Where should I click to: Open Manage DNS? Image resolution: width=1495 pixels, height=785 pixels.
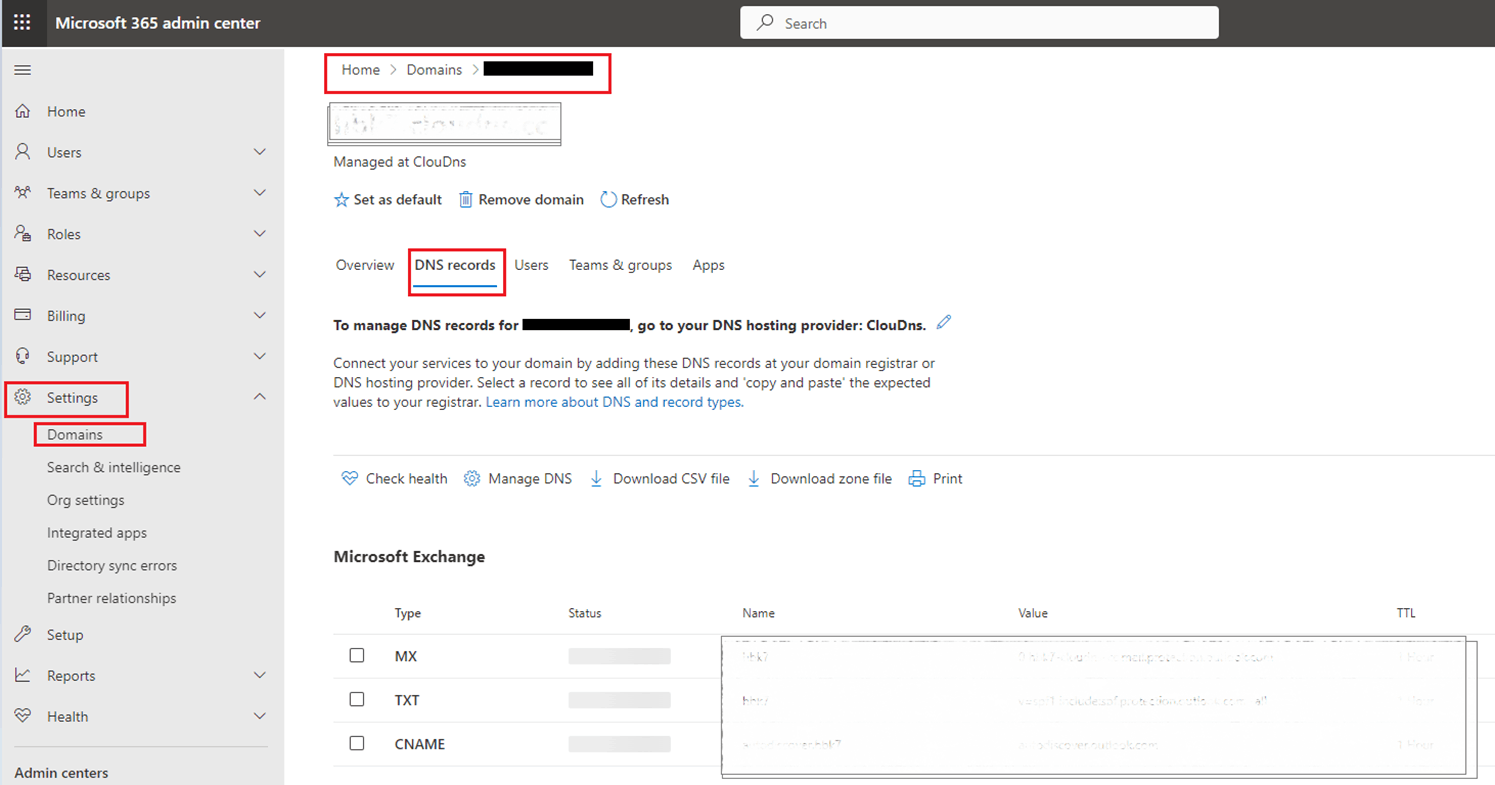(518, 479)
